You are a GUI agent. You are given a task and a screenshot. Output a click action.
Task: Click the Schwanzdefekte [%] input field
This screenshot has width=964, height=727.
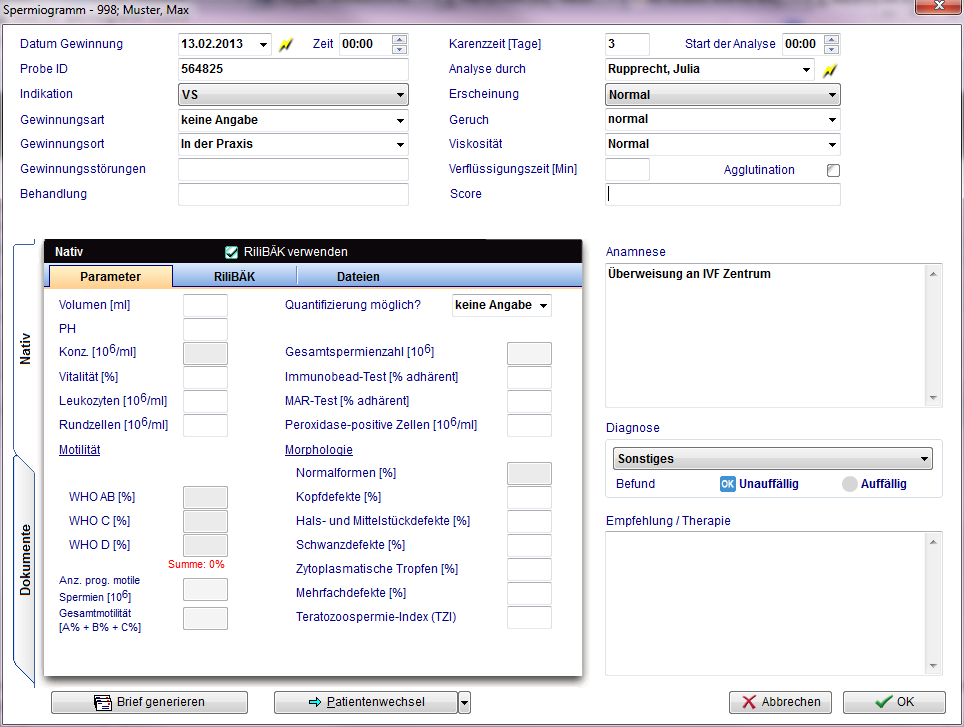(x=529, y=545)
